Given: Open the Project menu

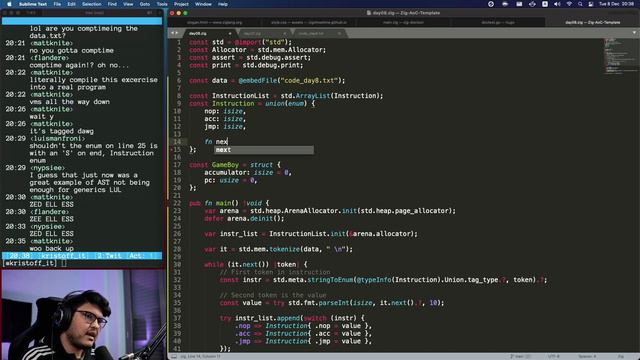Looking at the screenshot, I should [181, 4].
